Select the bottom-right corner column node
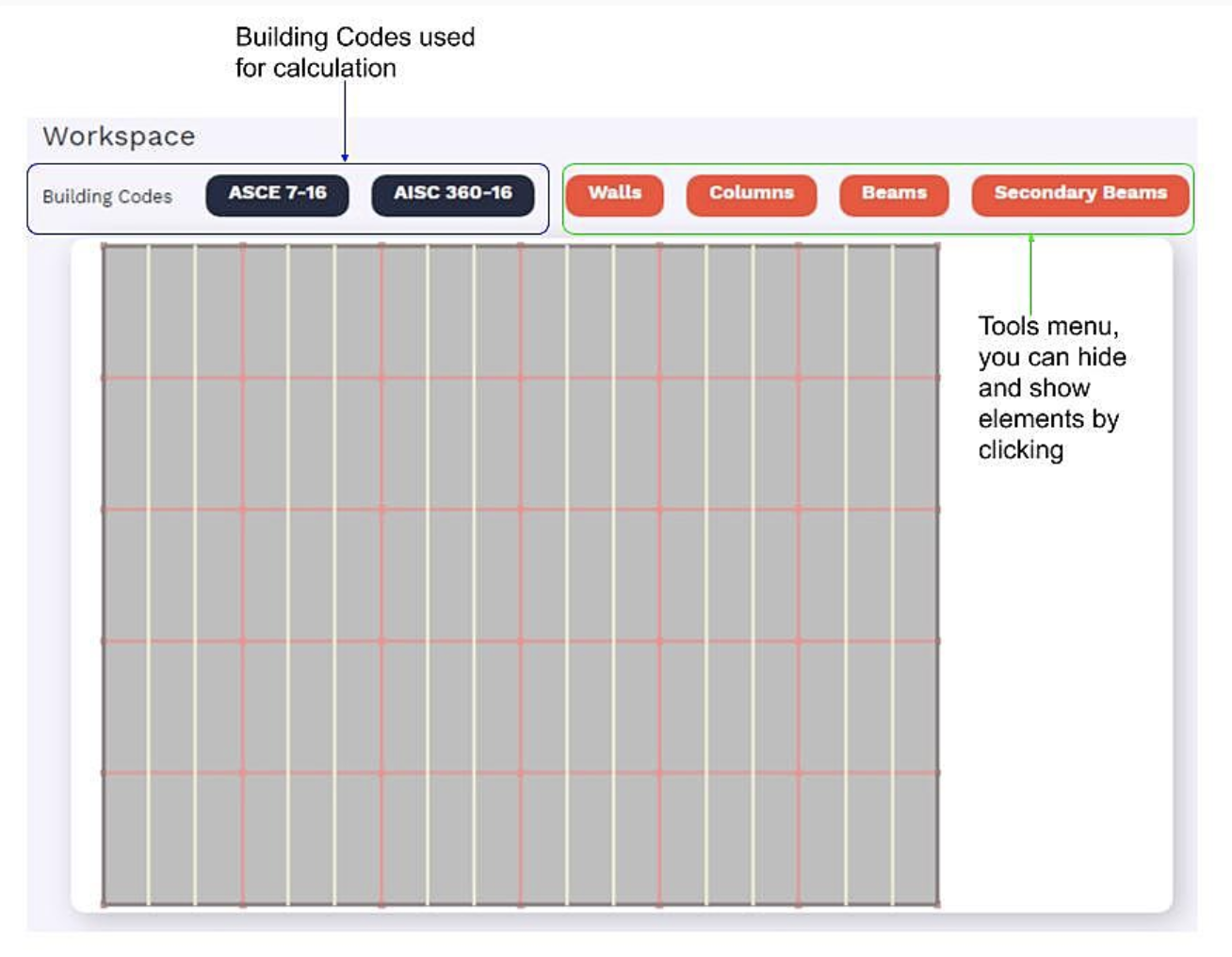The image size is (1232, 957). tap(937, 904)
